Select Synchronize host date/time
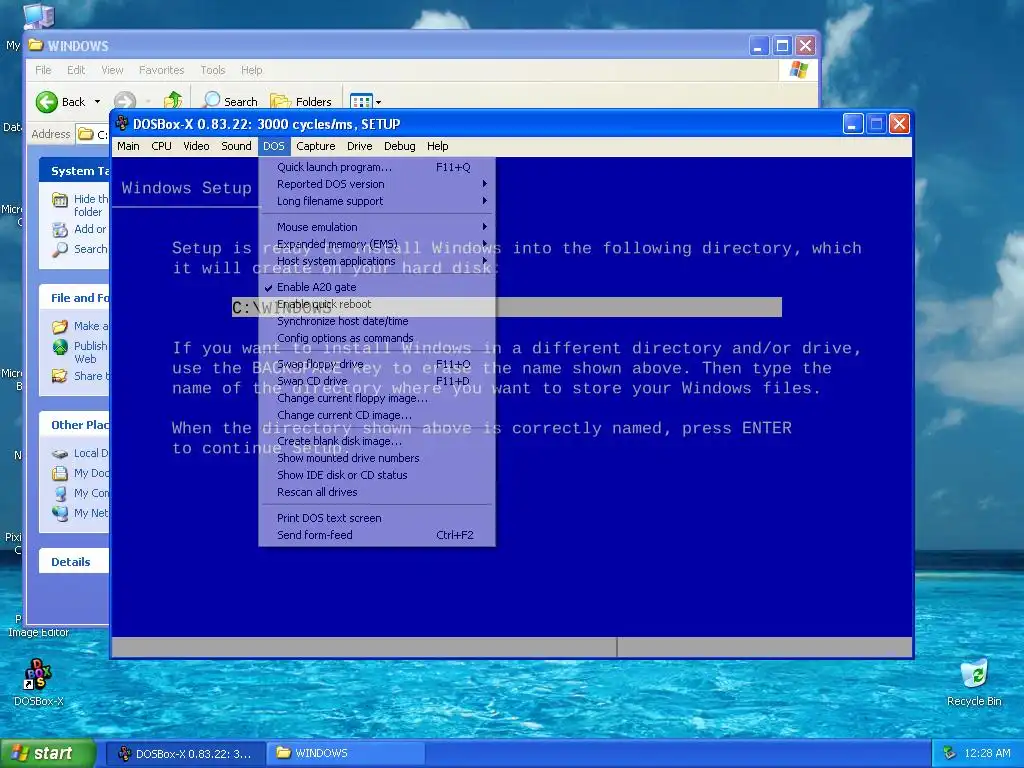This screenshot has width=1024, height=768. [377, 321]
